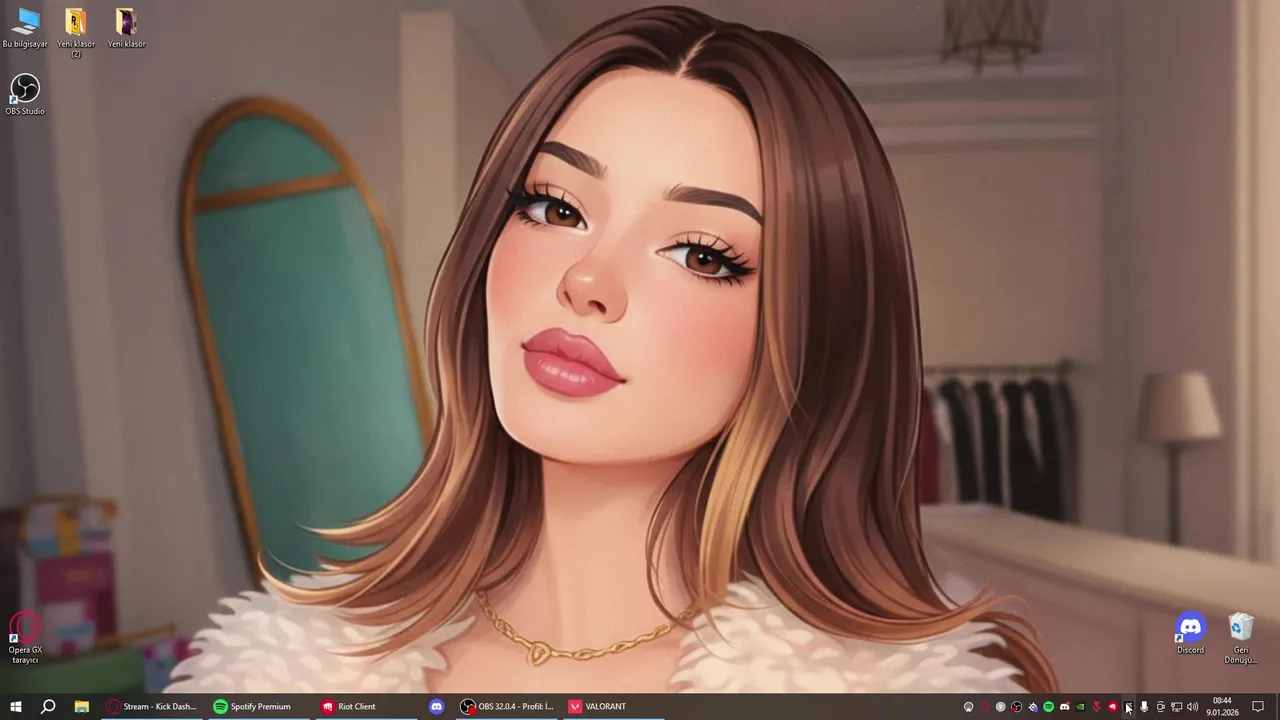1280x720 pixels.
Task: Click the Discord tray icon
Action: click(x=1064, y=707)
